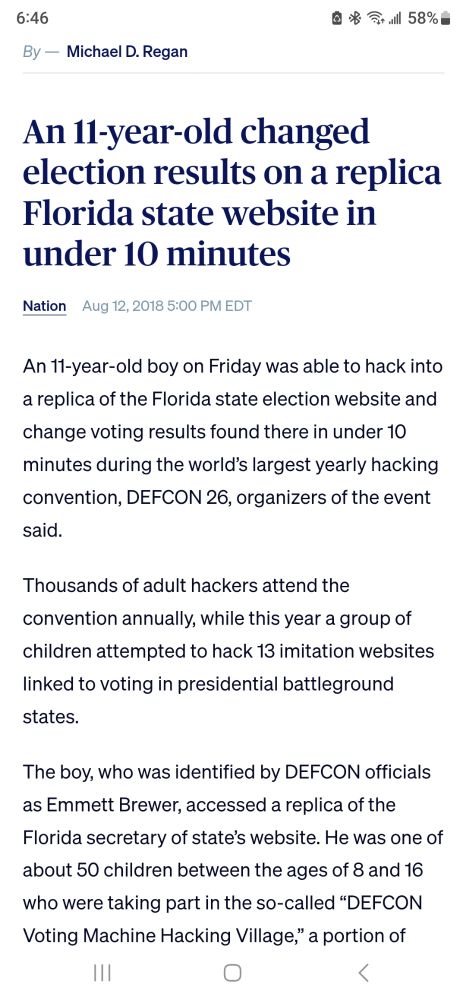Tap the 6:46 clock in status bar
Viewport: 466px width, 1000px height.
coord(32,18)
